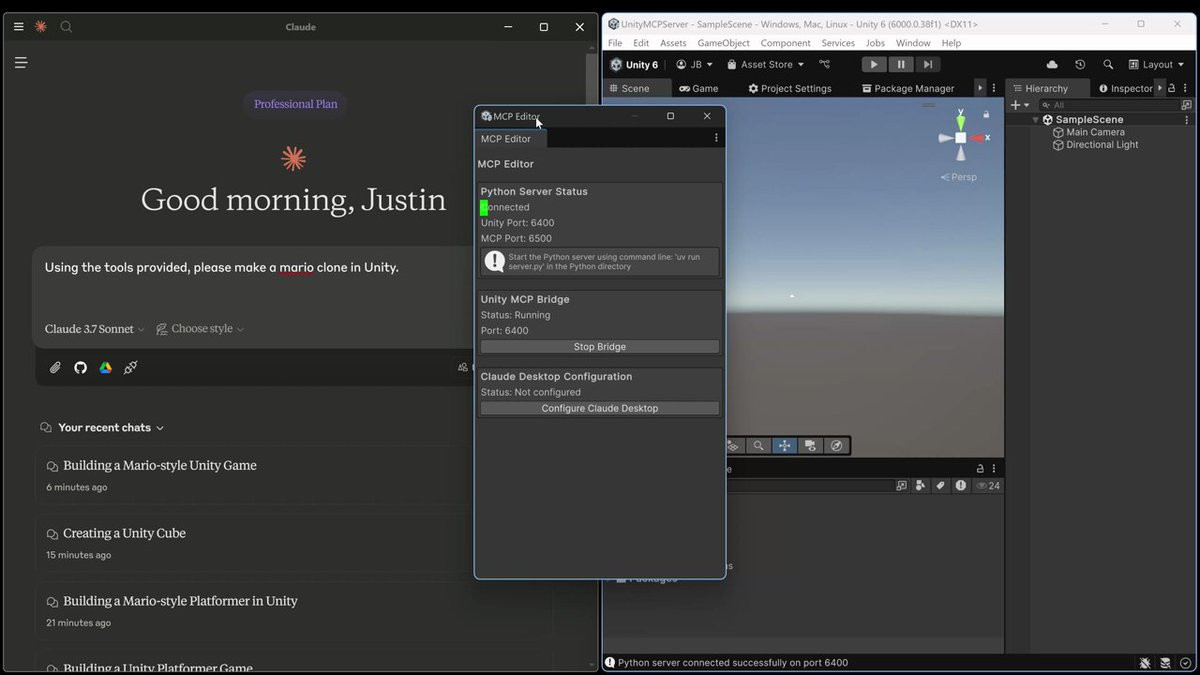1200x675 pixels.
Task: Click the Undo History icon in Unity toolbar
Action: click(x=1080, y=65)
